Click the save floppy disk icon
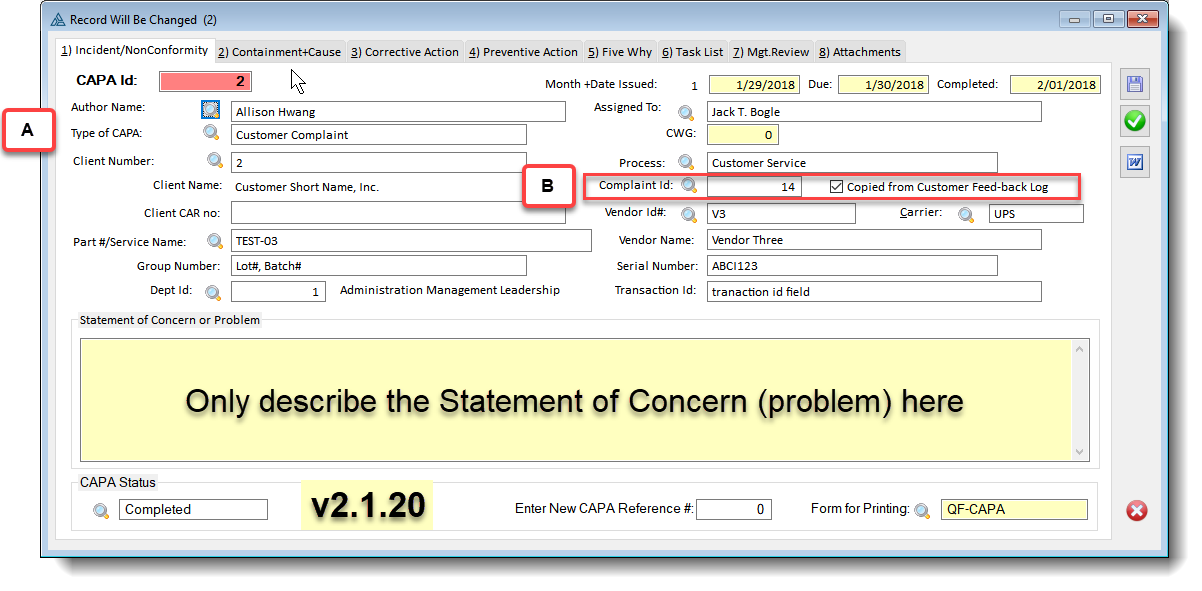Screen dimensions: 1202x591 tap(1135, 85)
